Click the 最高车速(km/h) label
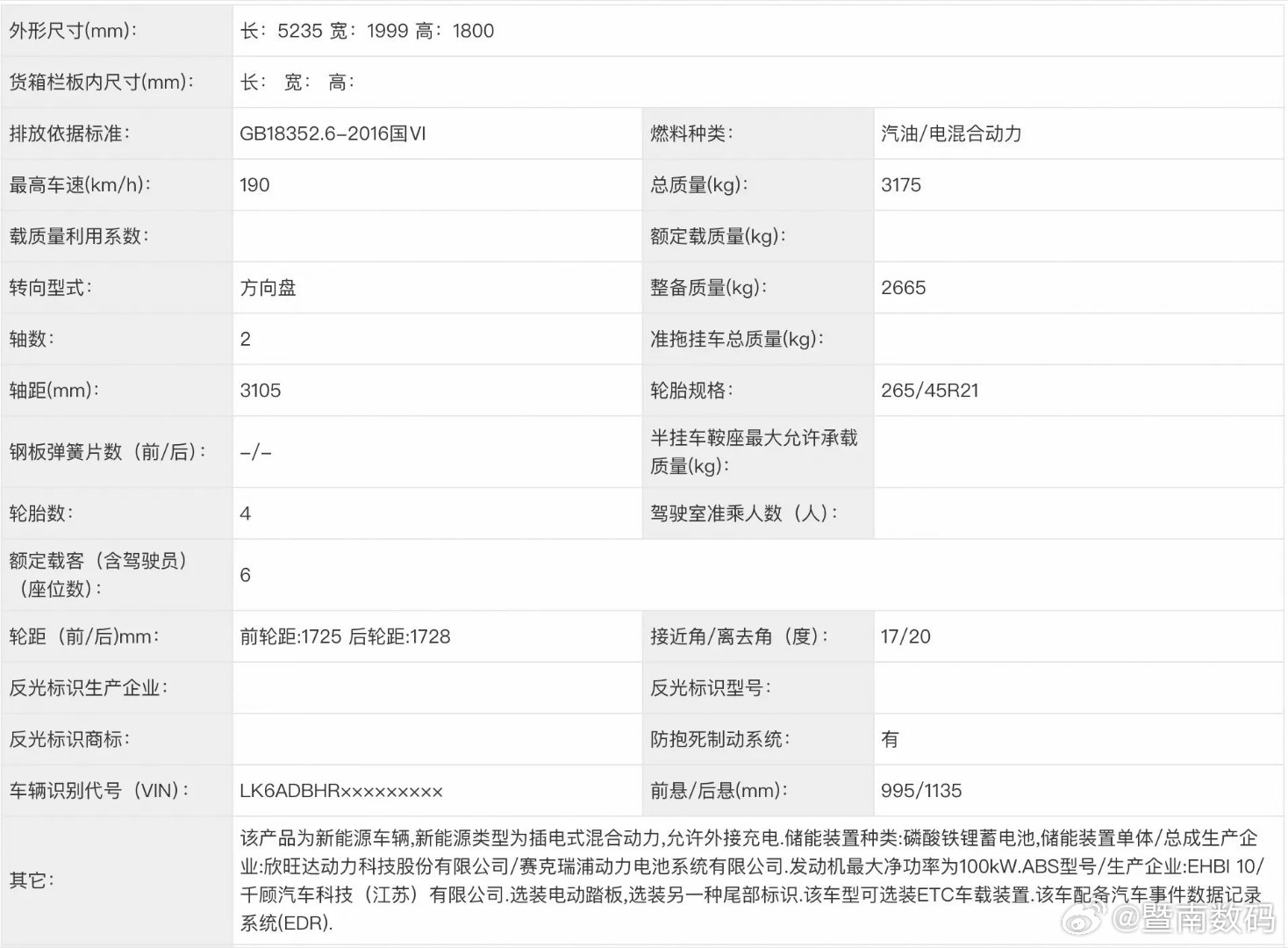The height and width of the screenshot is (948, 1288). click(80, 185)
